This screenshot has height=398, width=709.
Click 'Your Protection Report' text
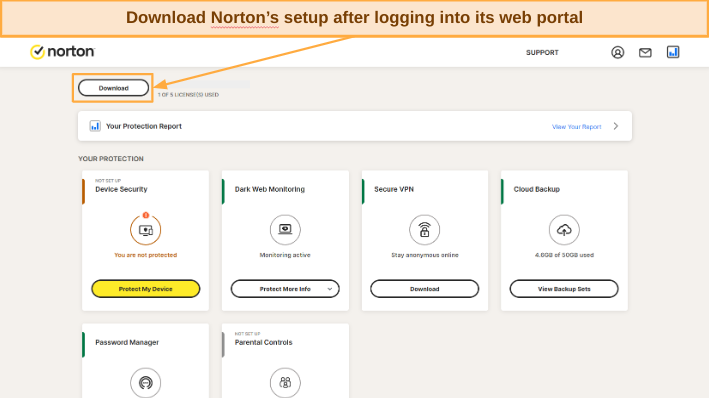coord(144,126)
